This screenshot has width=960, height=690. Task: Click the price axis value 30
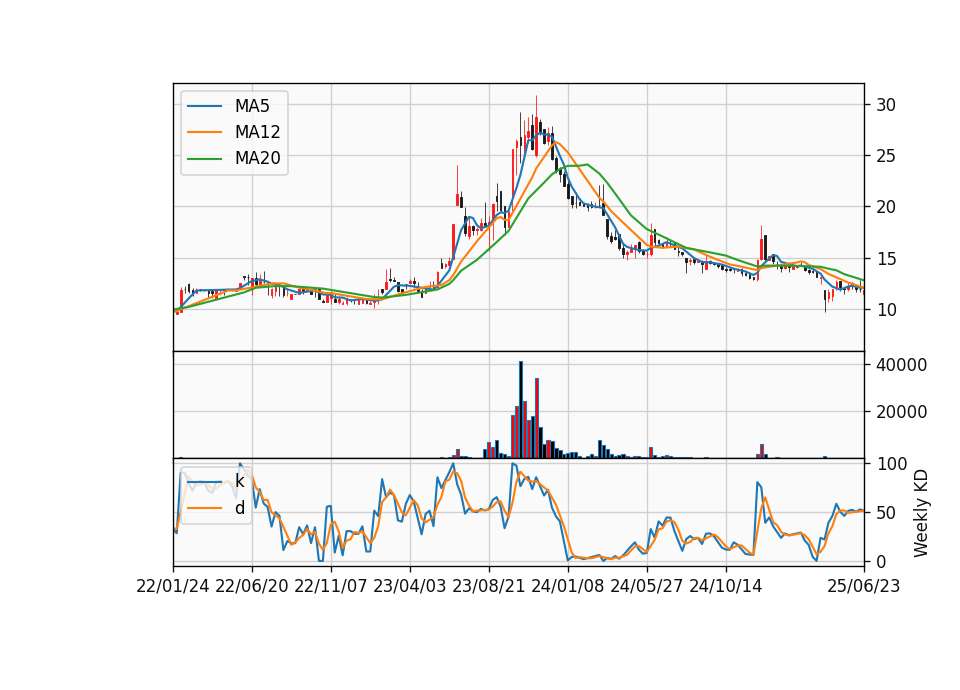[886, 105]
